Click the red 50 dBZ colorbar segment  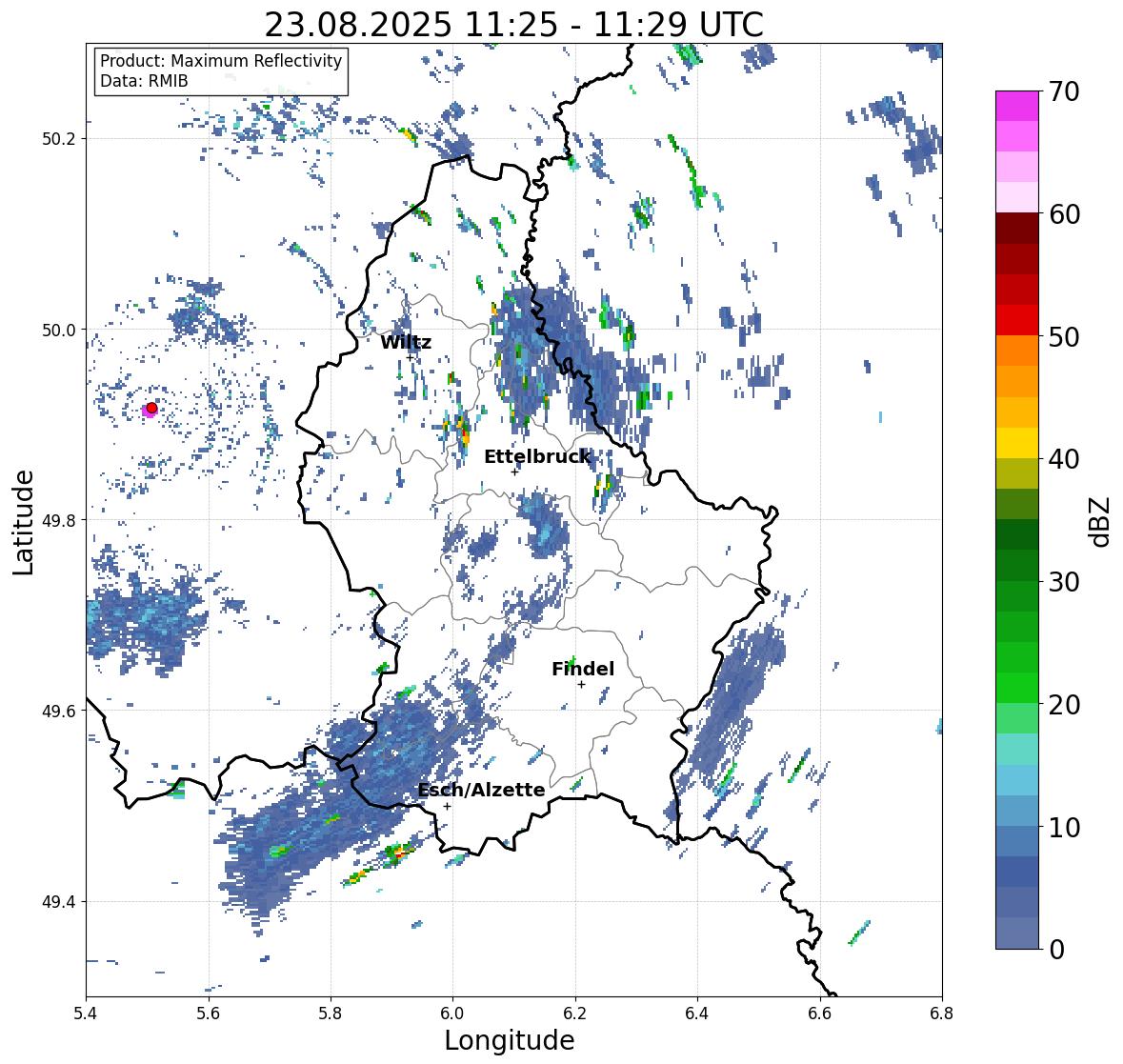[x=1017, y=320]
